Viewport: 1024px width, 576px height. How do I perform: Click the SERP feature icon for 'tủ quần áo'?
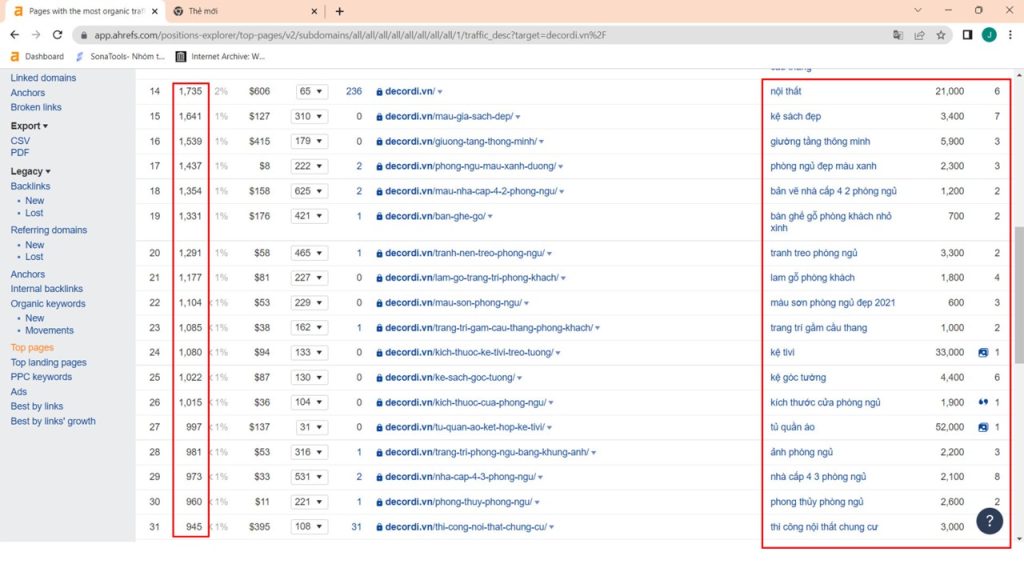pos(983,427)
